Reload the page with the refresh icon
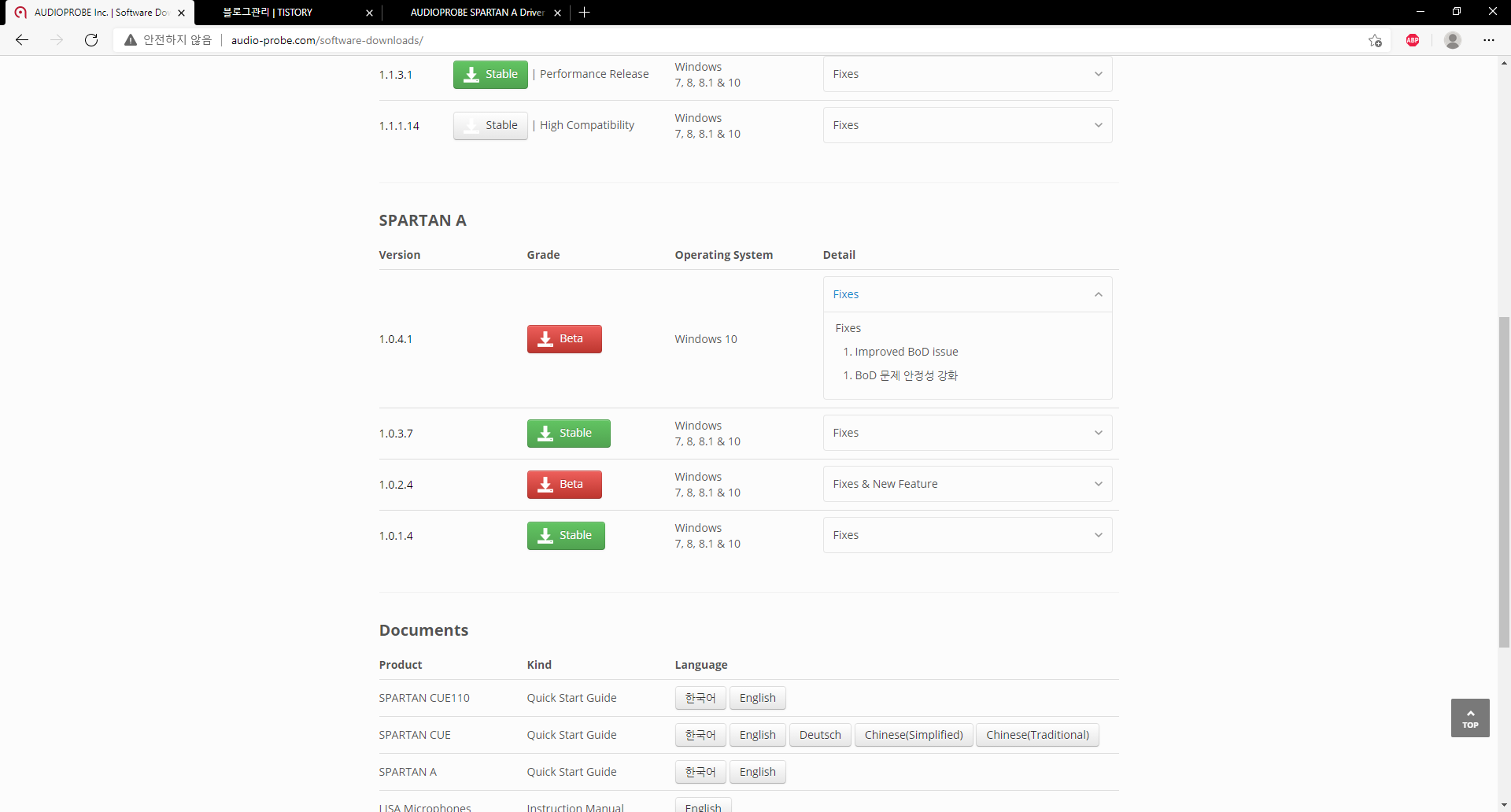The width and height of the screenshot is (1511, 812). pyautogui.click(x=91, y=40)
